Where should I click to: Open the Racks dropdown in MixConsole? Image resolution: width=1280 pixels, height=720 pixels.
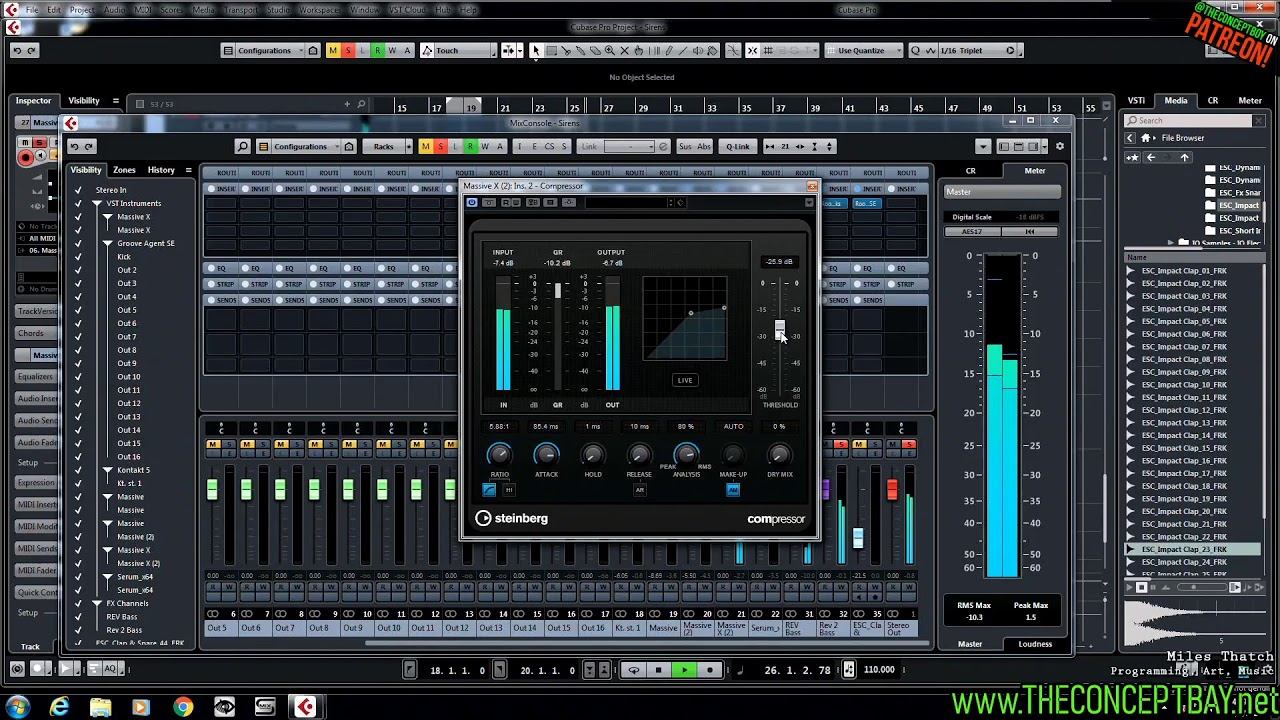(389, 147)
